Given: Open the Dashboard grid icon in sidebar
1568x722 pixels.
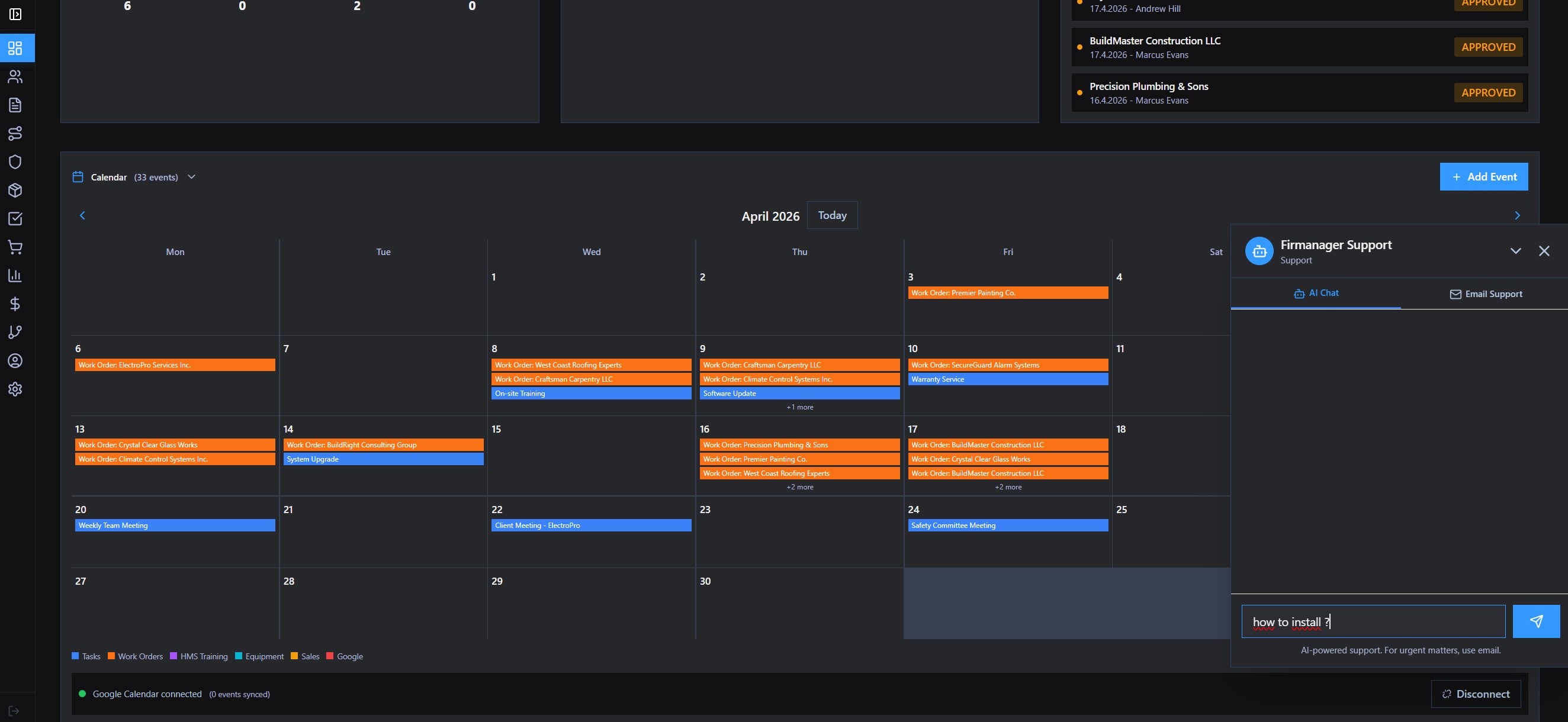Looking at the screenshot, I should tap(15, 48).
